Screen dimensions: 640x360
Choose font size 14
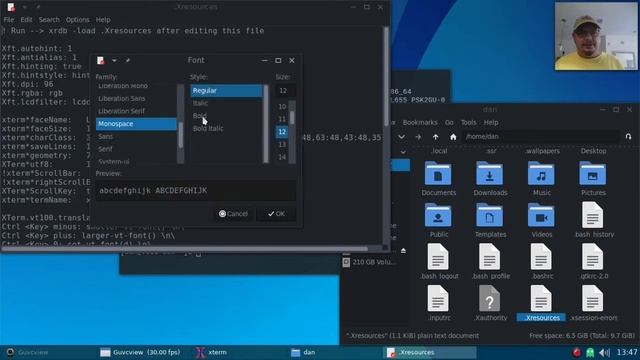pyautogui.click(x=282, y=157)
